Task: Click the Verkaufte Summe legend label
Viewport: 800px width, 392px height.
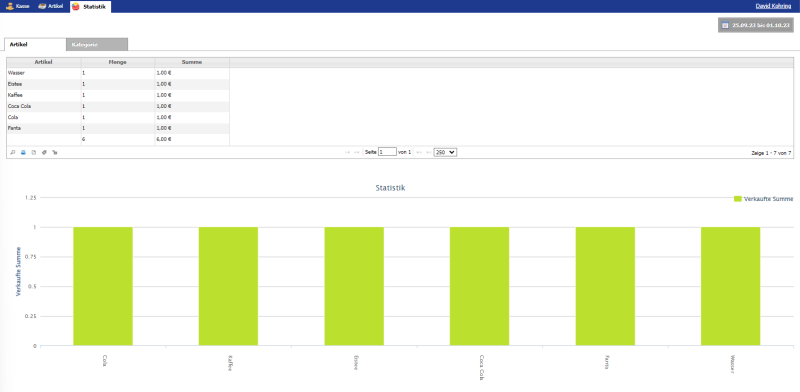Action: click(x=768, y=199)
